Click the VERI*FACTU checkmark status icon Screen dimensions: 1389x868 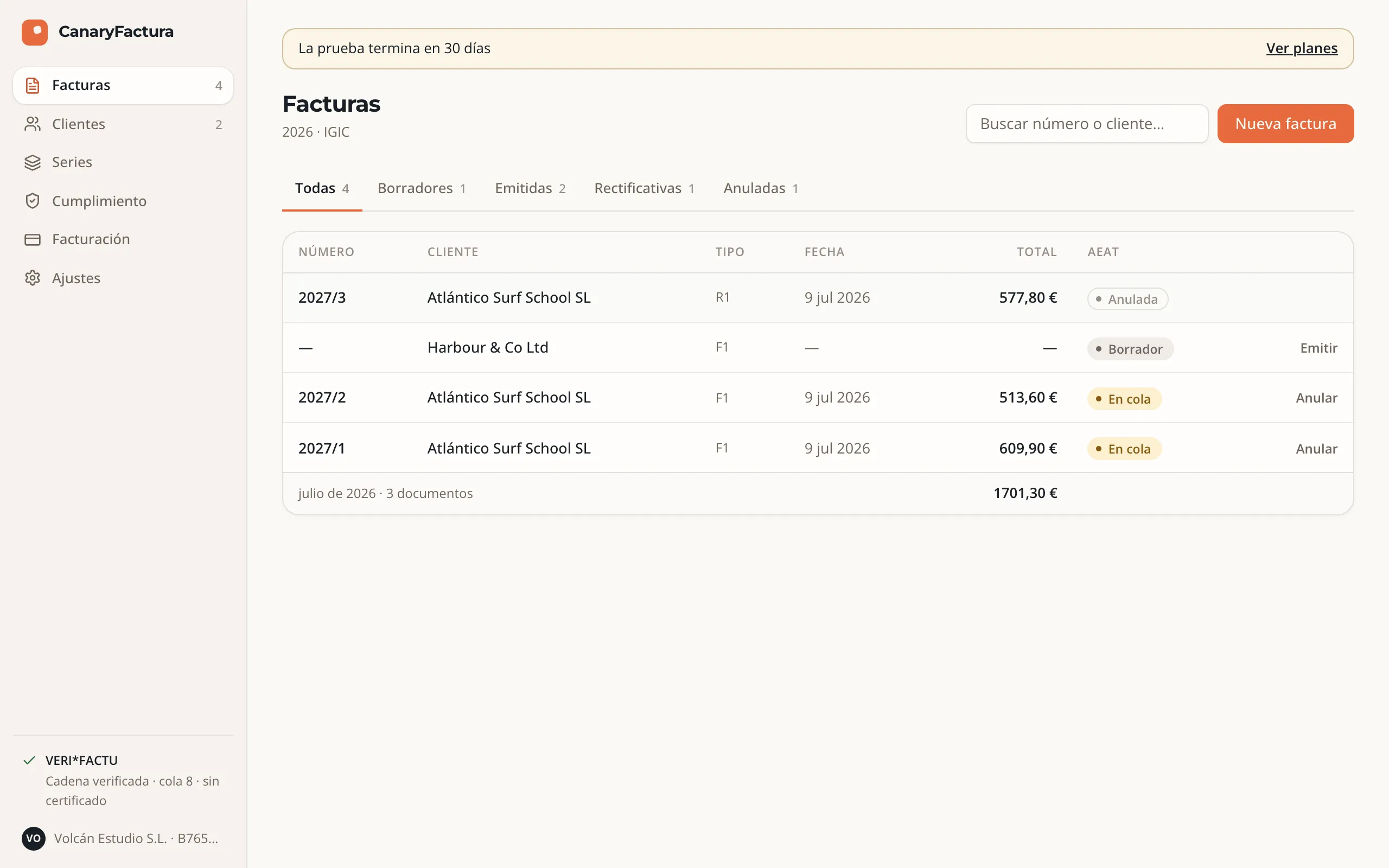pos(29,761)
